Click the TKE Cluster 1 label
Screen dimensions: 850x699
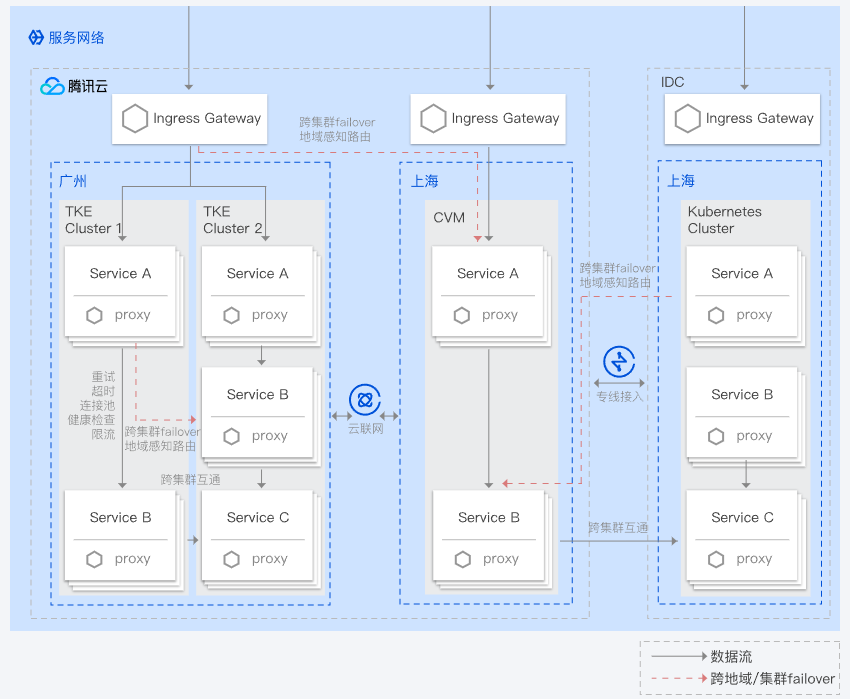pos(93,220)
